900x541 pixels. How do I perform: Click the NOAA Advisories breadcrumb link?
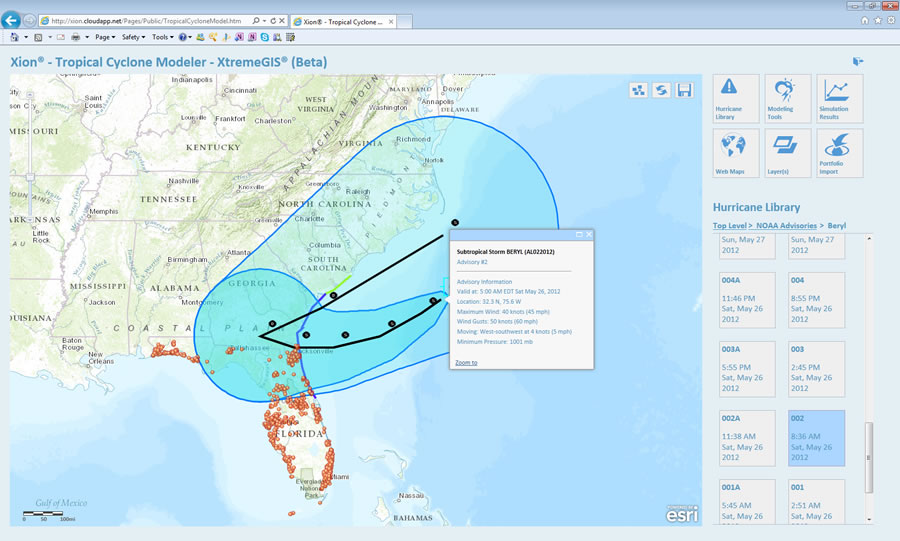point(786,225)
